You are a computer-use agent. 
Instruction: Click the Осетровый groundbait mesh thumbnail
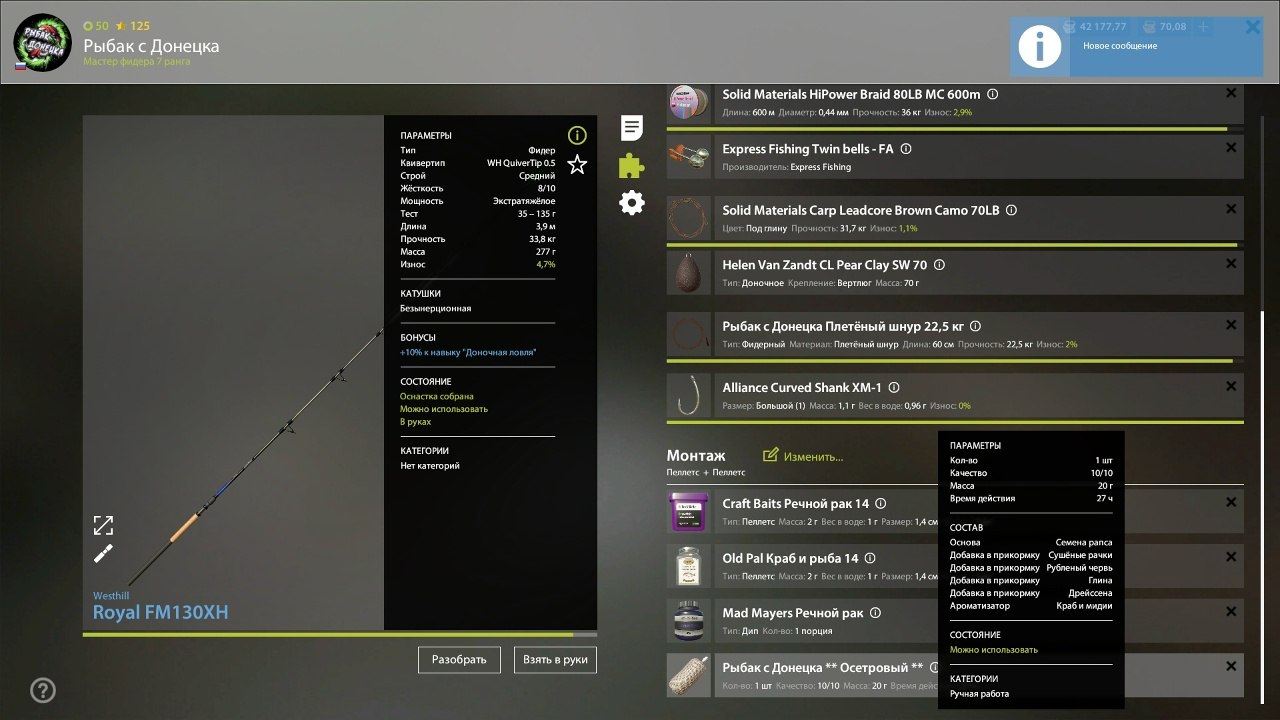689,676
